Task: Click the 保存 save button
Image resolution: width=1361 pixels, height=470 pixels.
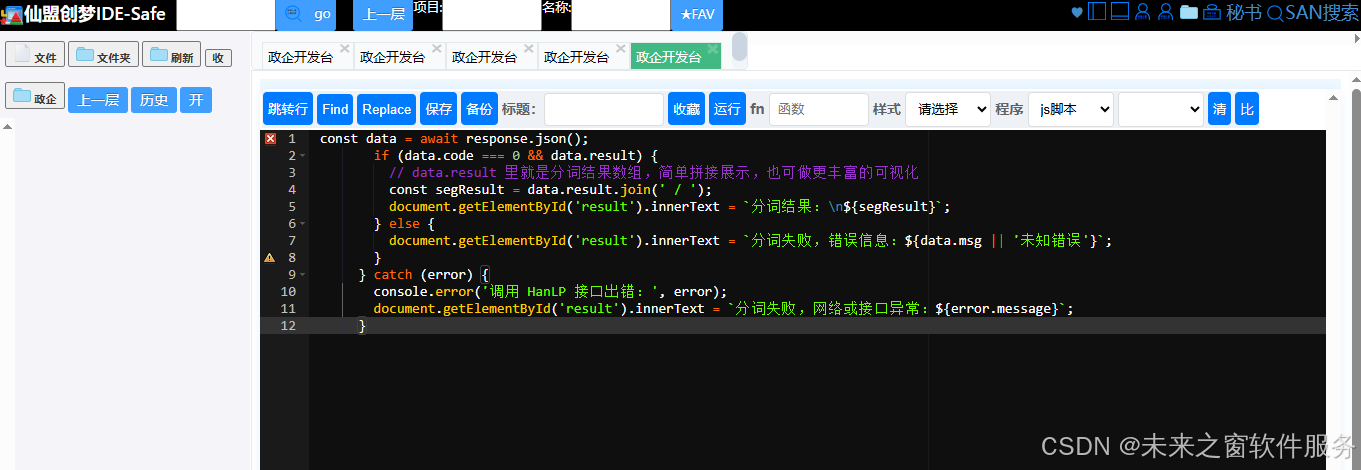Action: [438, 109]
